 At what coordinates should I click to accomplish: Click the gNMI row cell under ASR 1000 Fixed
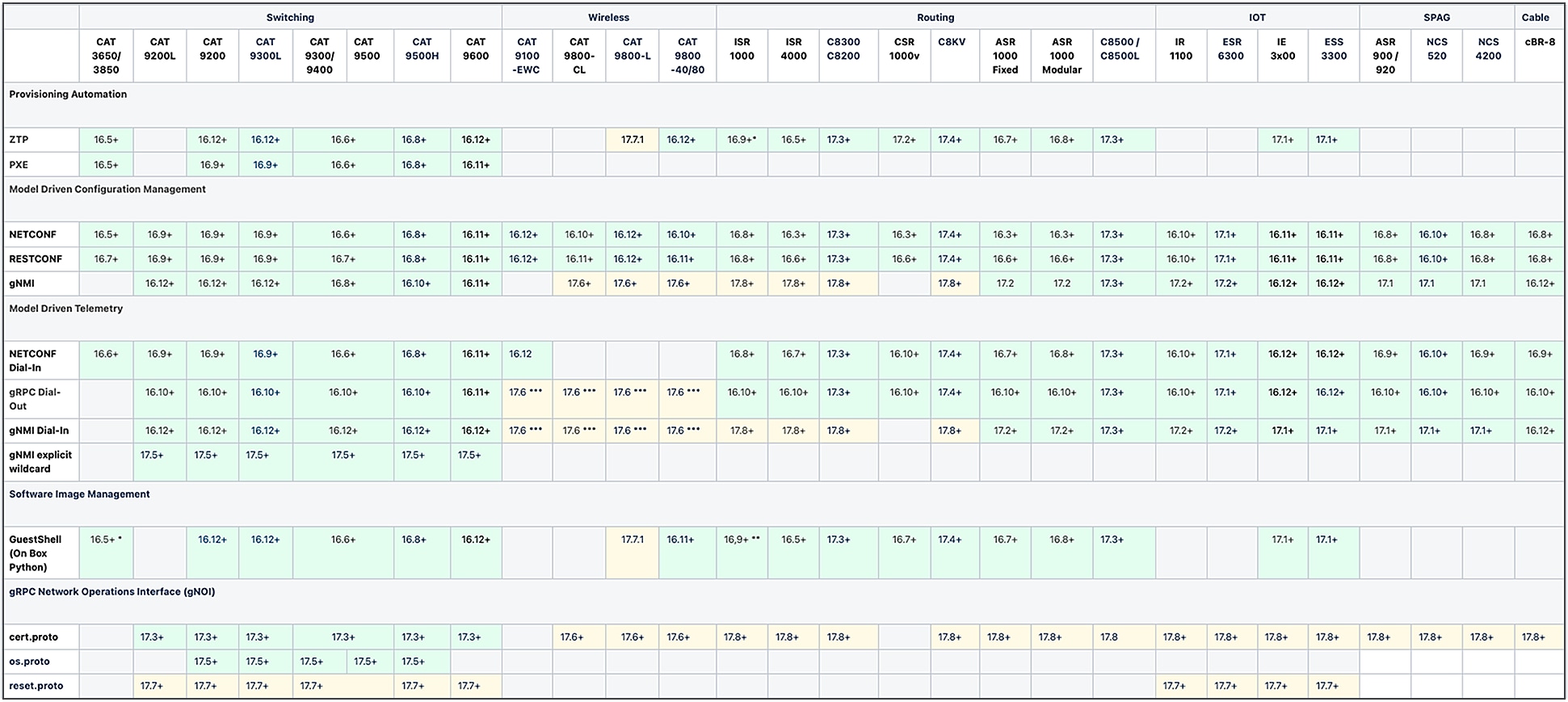click(x=1005, y=284)
